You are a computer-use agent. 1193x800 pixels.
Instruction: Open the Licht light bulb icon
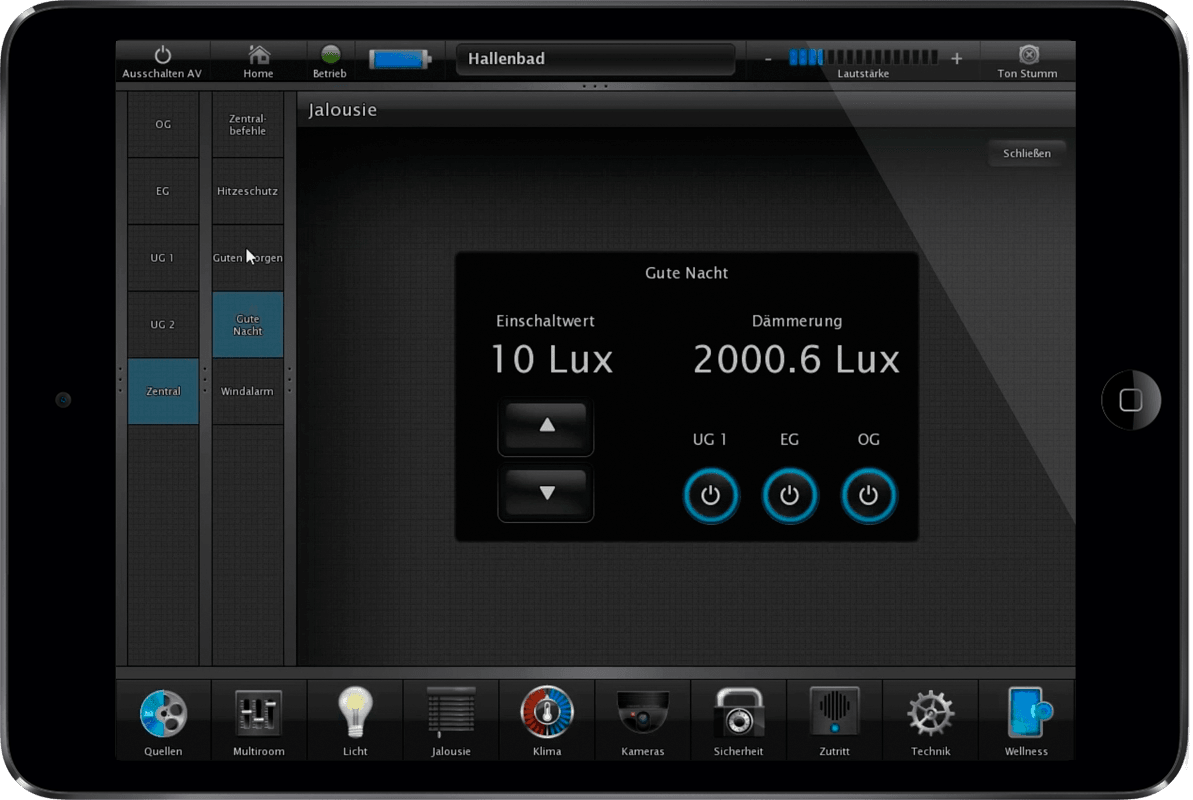pyautogui.click(x=354, y=714)
